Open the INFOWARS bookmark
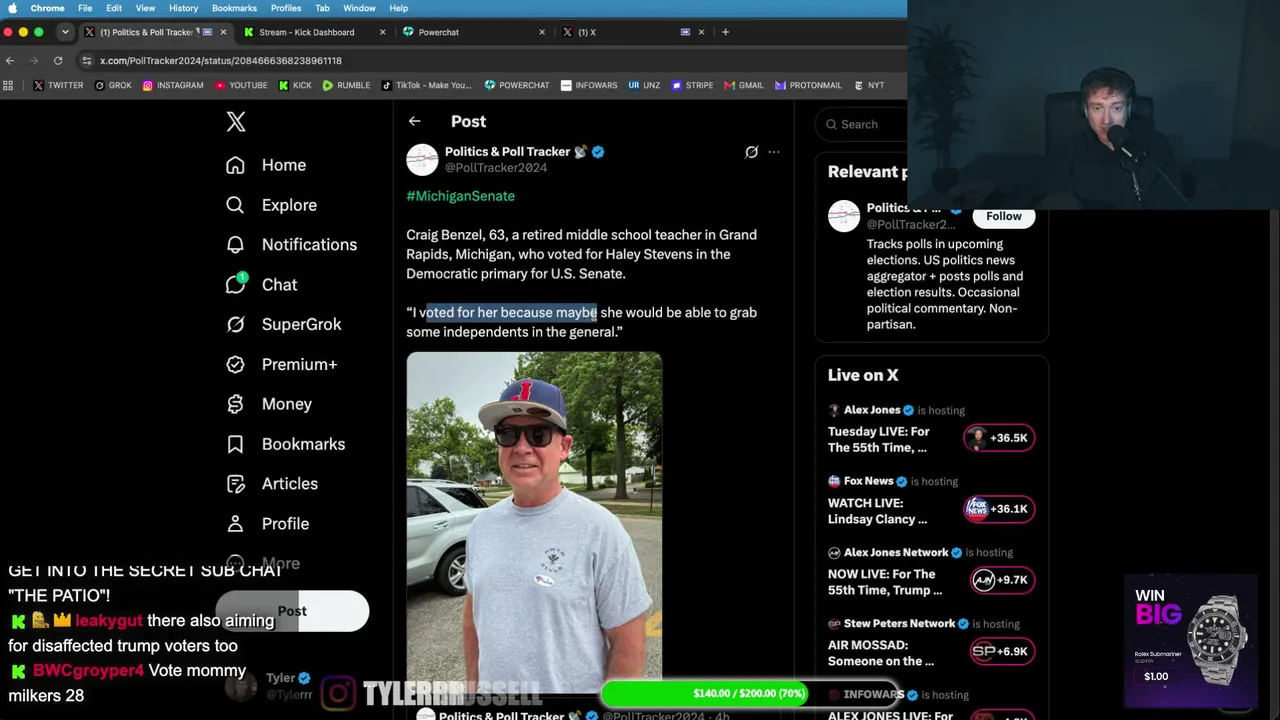The image size is (1280, 720). (x=589, y=85)
